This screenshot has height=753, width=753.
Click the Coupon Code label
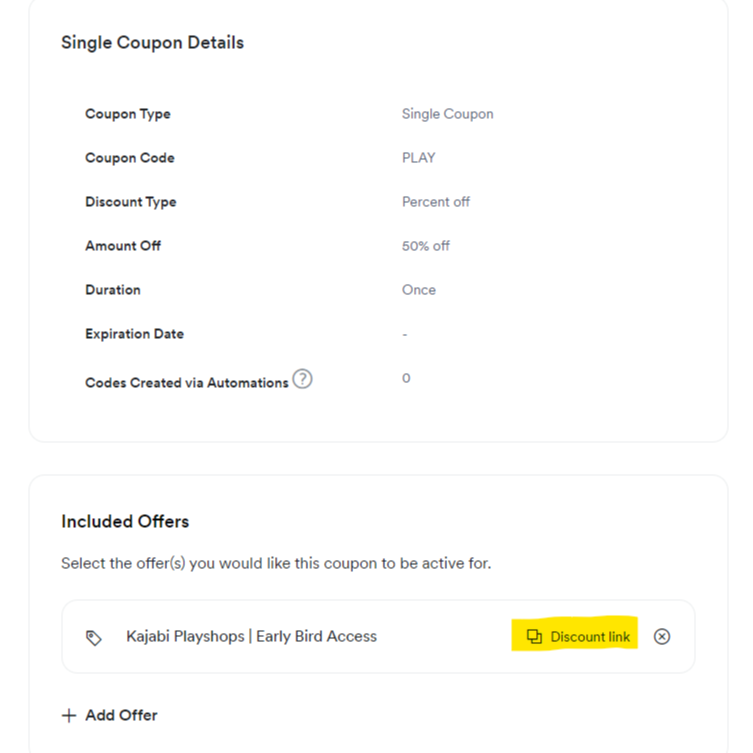pos(130,158)
